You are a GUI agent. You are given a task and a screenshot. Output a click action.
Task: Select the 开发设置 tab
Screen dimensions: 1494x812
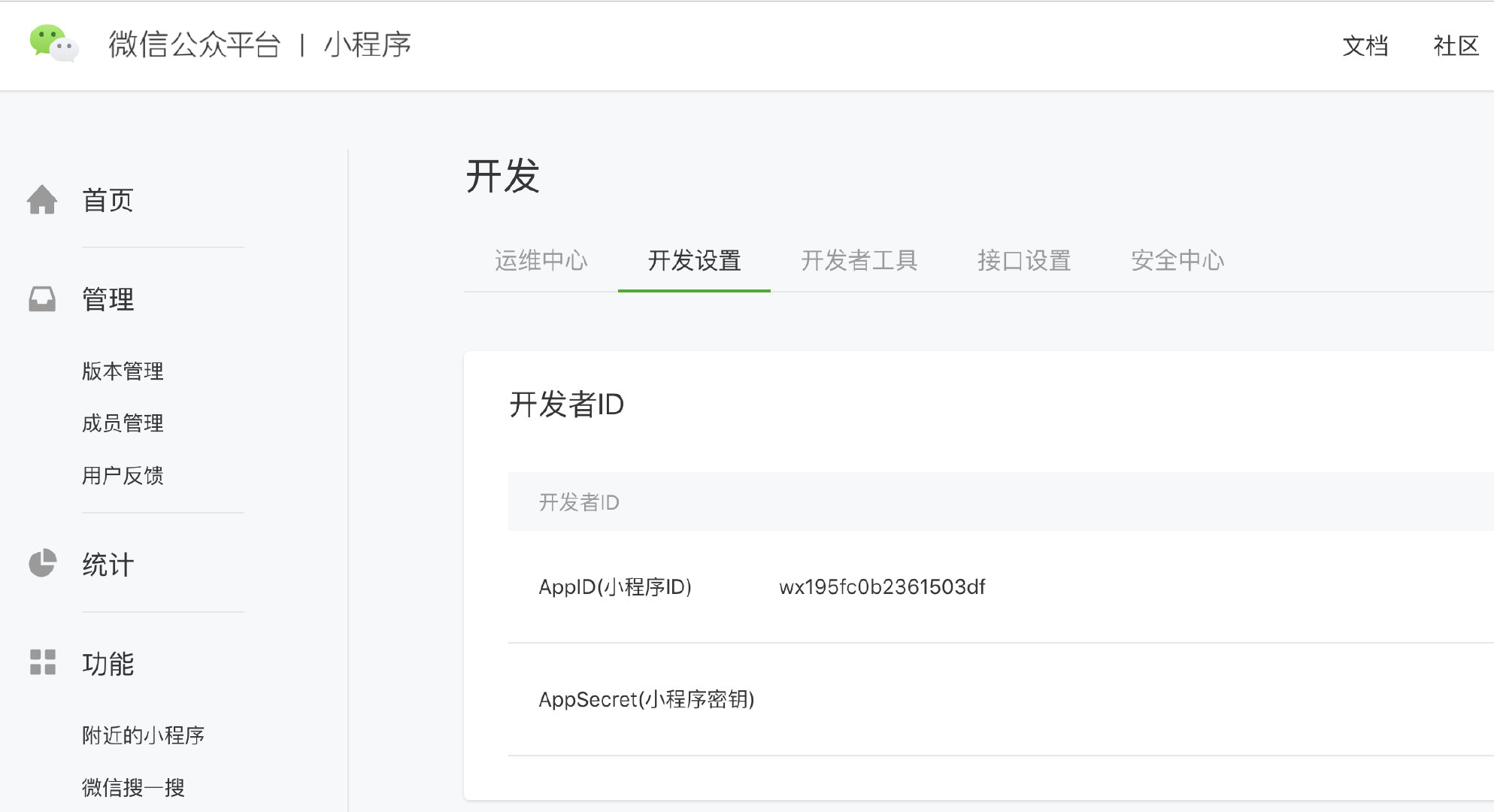pyautogui.click(x=694, y=260)
